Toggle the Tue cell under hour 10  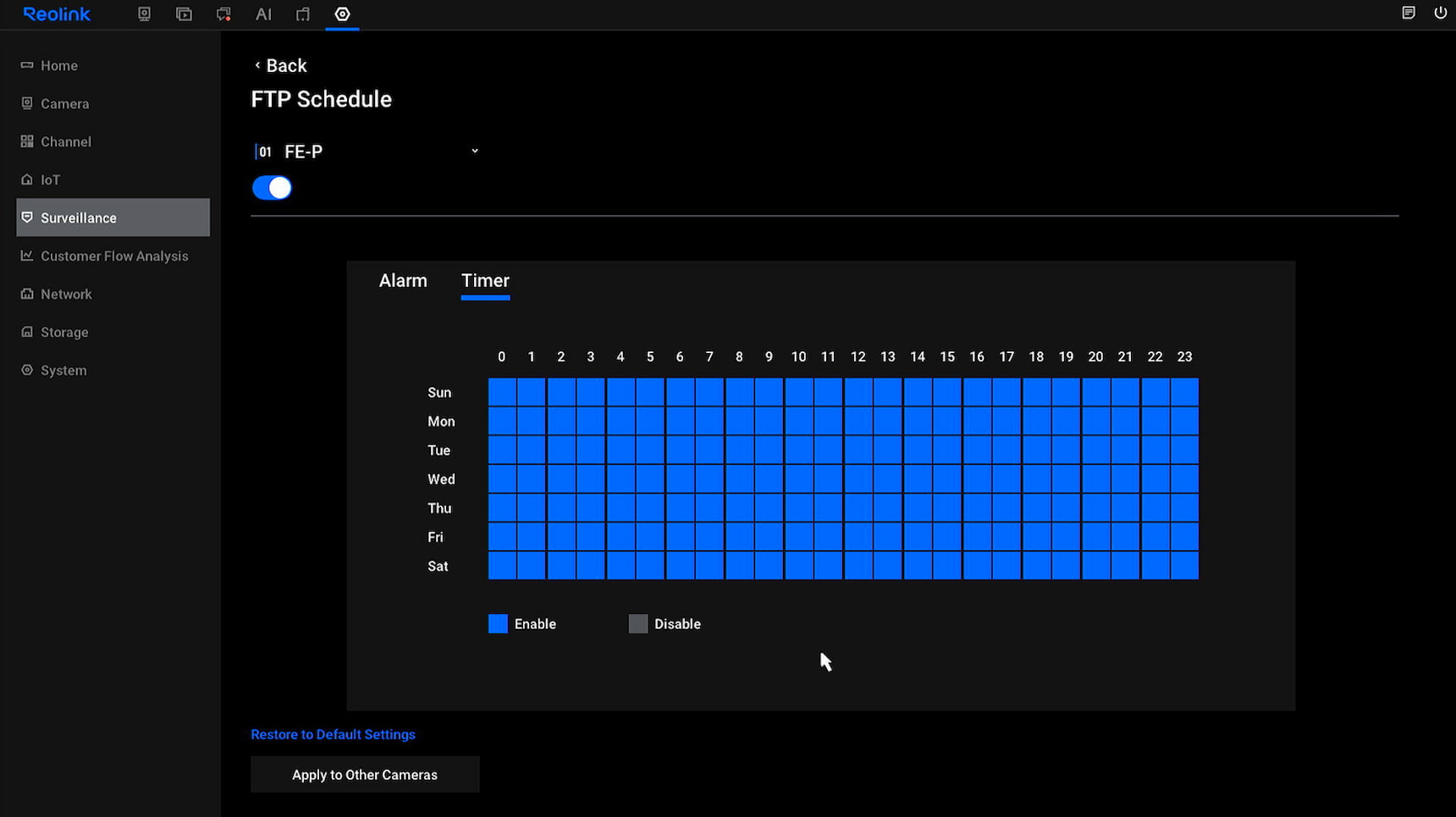point(799,450)
